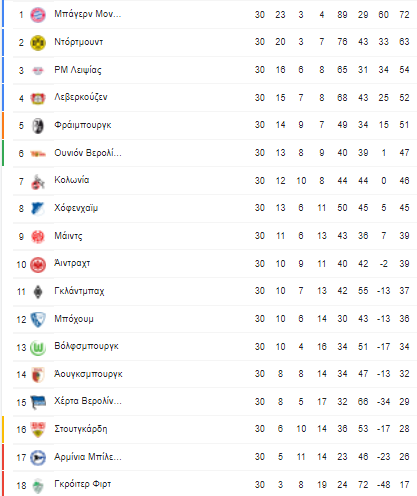The width and height of the screenshot is (417, 496).
Task: Click the Wolfsburg green W logo
Action: 38,348
